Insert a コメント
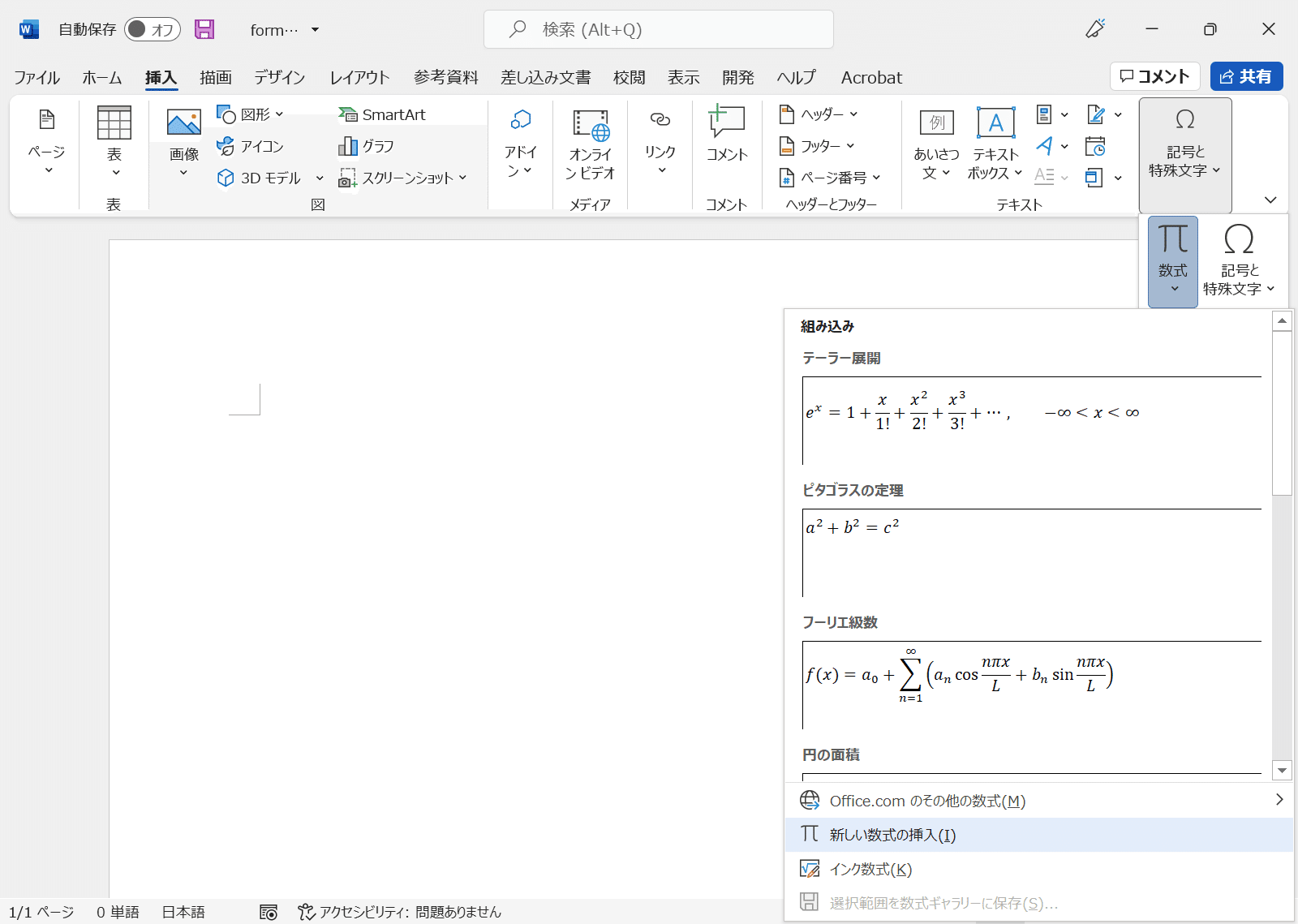The width and height of the screenshot is (1298, 924). click(726, 138)
